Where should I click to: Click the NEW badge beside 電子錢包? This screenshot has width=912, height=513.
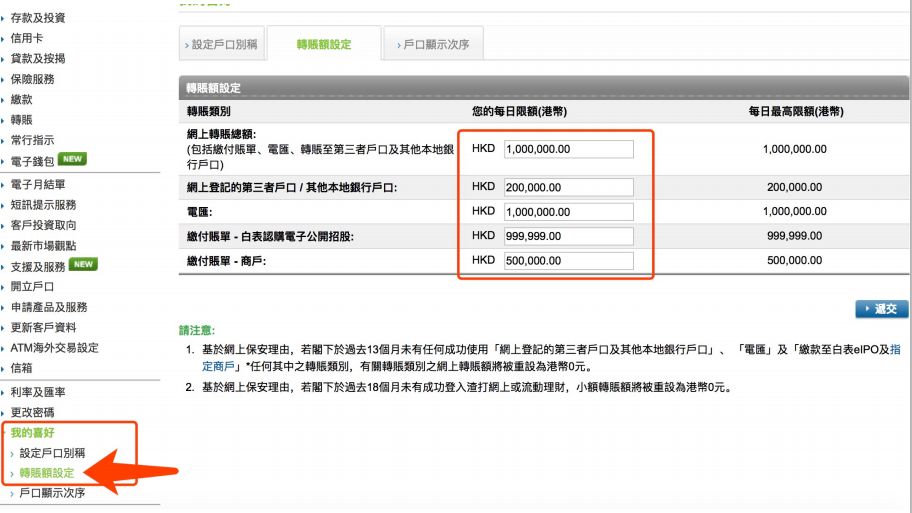(72, 159)
